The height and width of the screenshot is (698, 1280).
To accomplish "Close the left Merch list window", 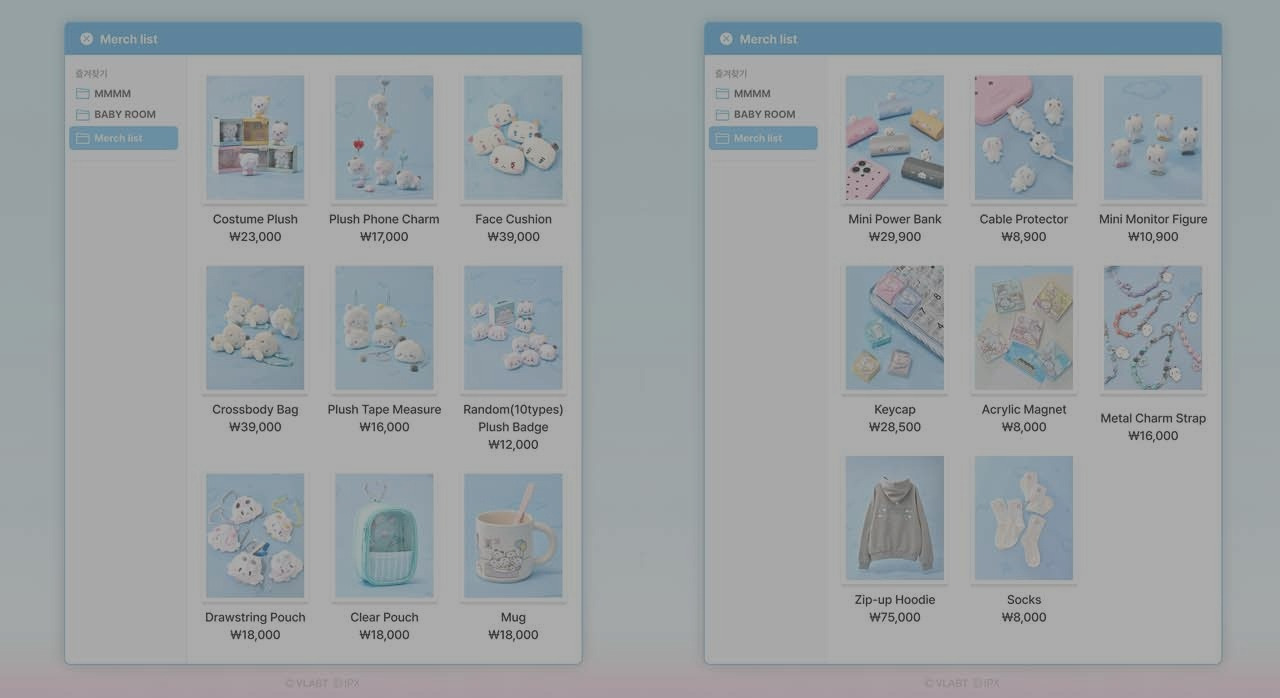I will click(87, 39).
